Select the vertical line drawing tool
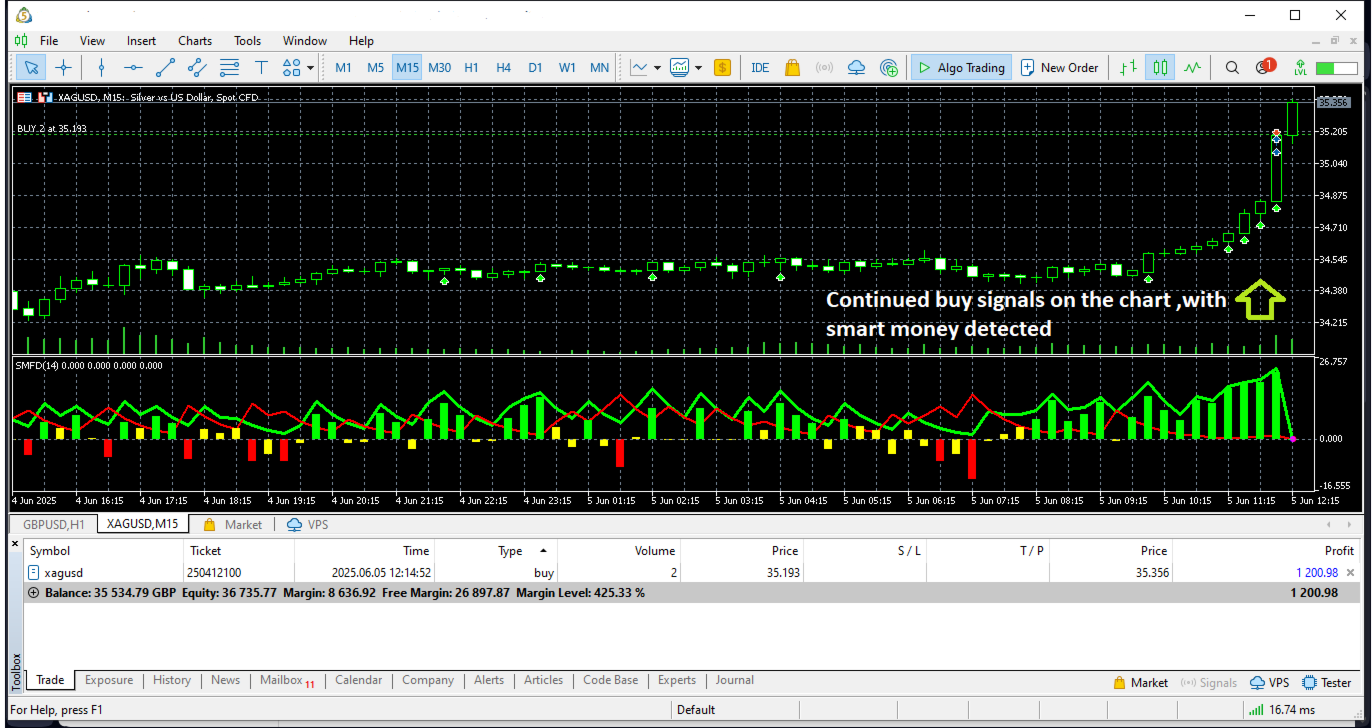The height and width of the screenshot is (728, 1372). pos(101,68)
